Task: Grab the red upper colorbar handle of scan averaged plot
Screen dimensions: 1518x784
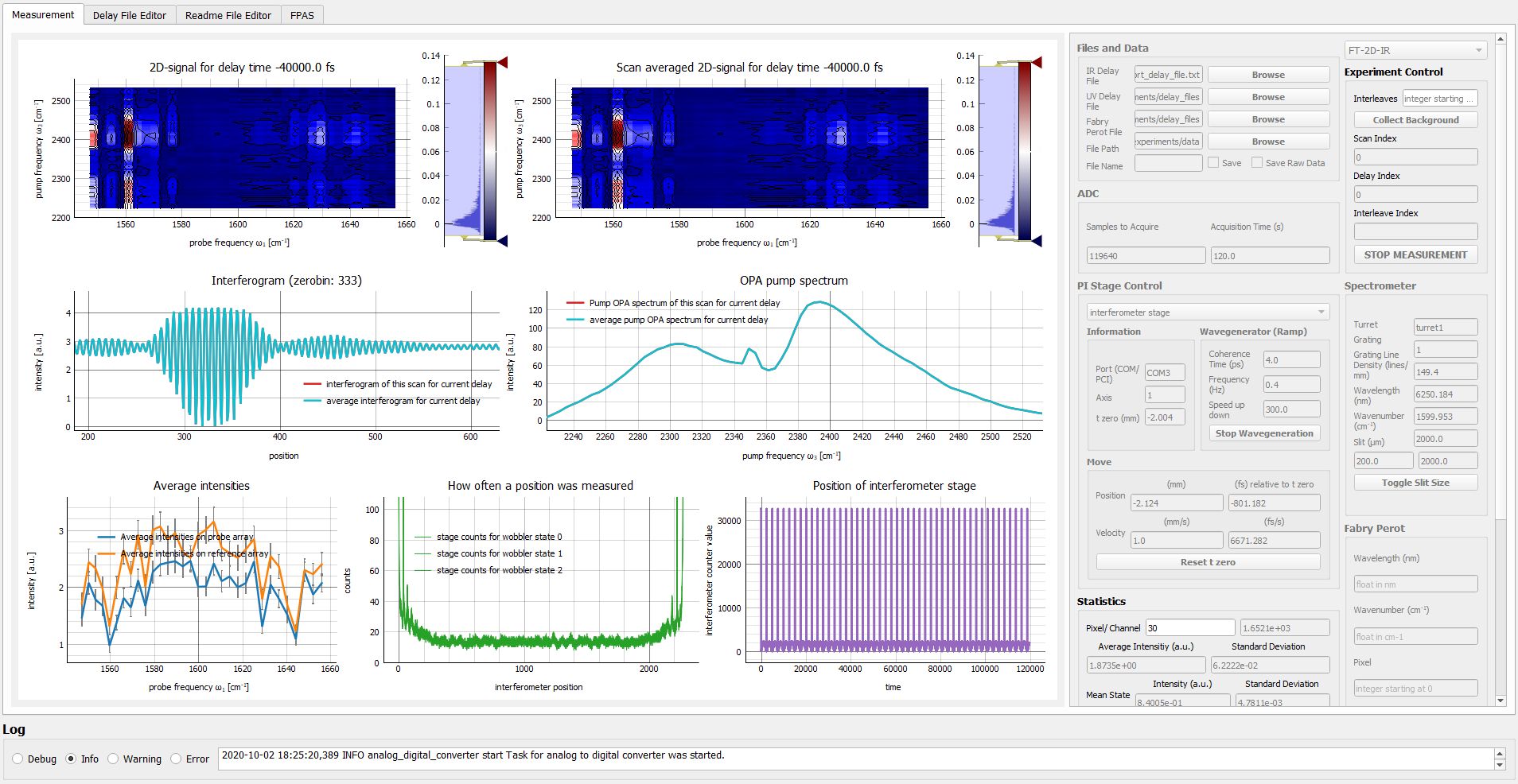Action: pyautogui.click(x=1037, y=62)
